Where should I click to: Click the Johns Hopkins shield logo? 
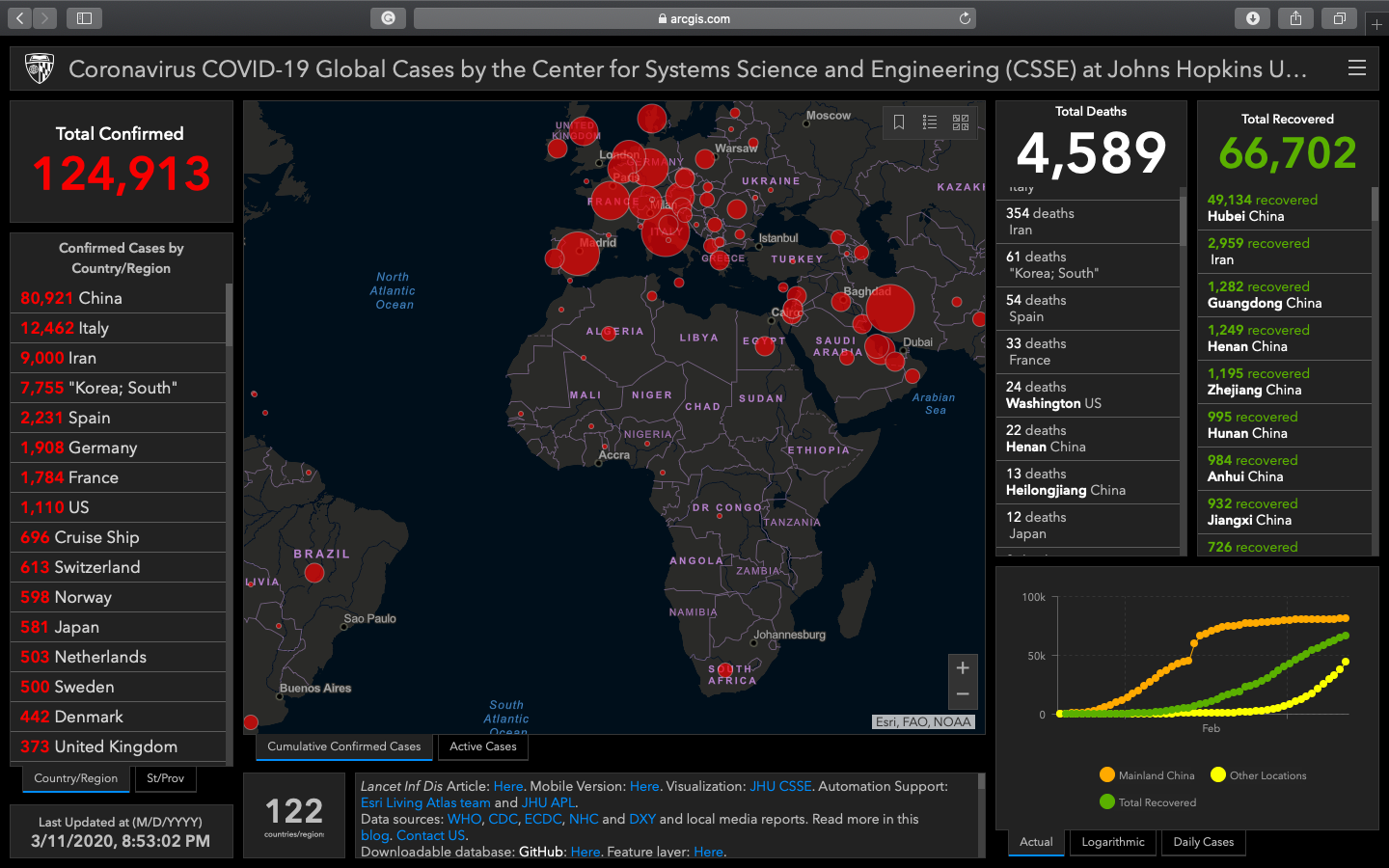pos(39,68)
